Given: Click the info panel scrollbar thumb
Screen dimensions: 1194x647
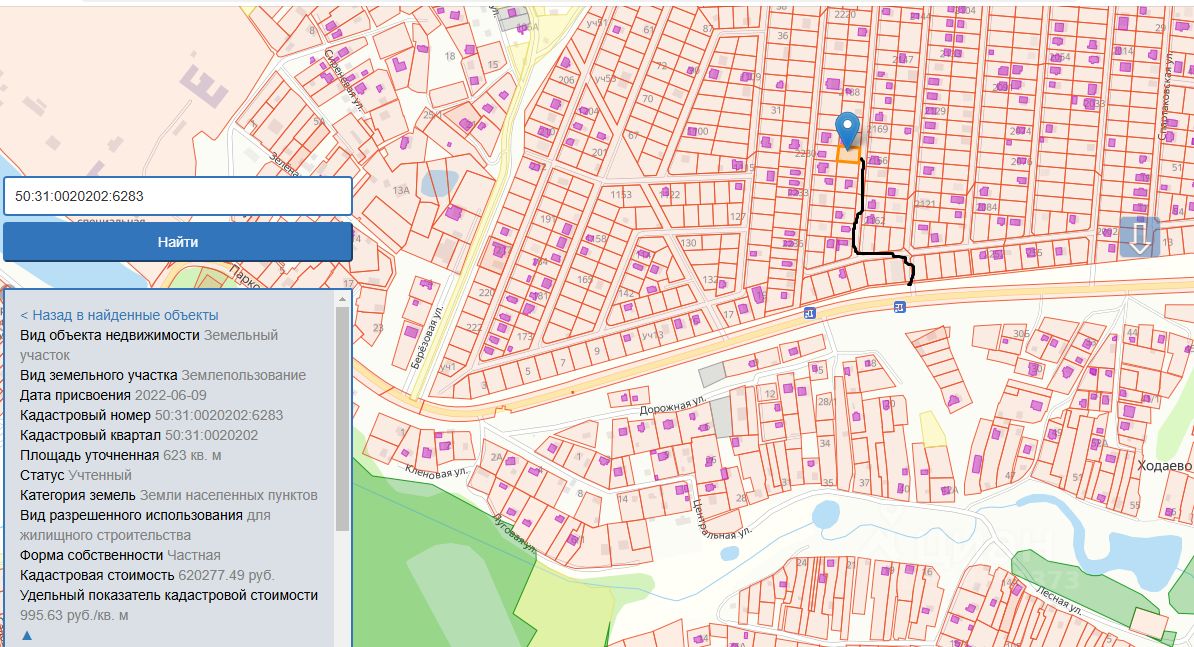Looking at the screenshot, I should (343, 420).
